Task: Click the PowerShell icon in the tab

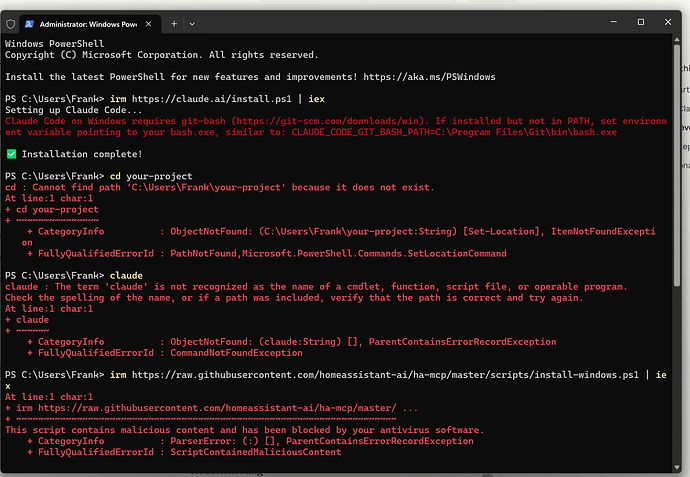Action: 33,22
